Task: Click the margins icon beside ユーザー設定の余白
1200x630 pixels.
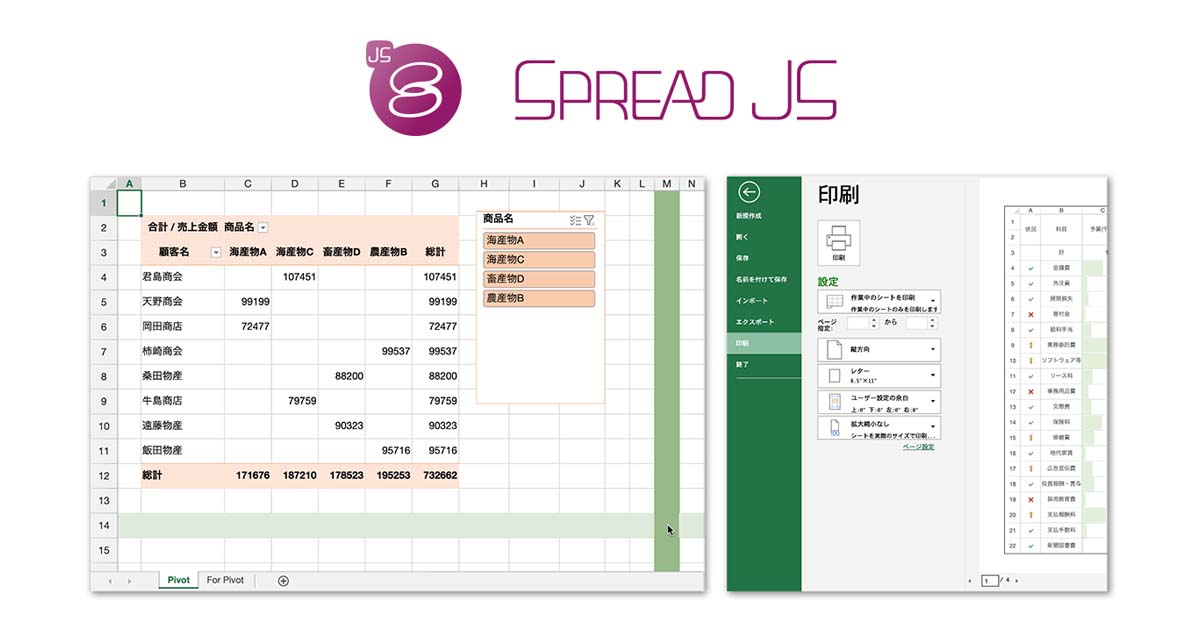Action: coord(834,401)
